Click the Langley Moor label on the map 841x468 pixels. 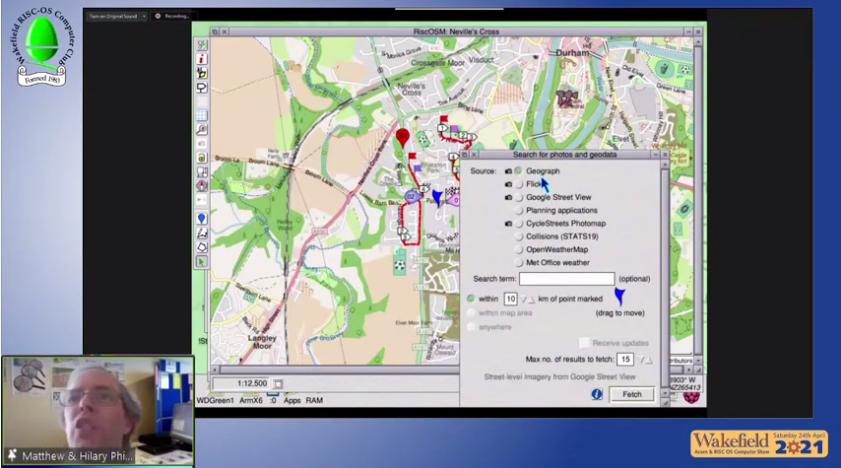point(262,342)
